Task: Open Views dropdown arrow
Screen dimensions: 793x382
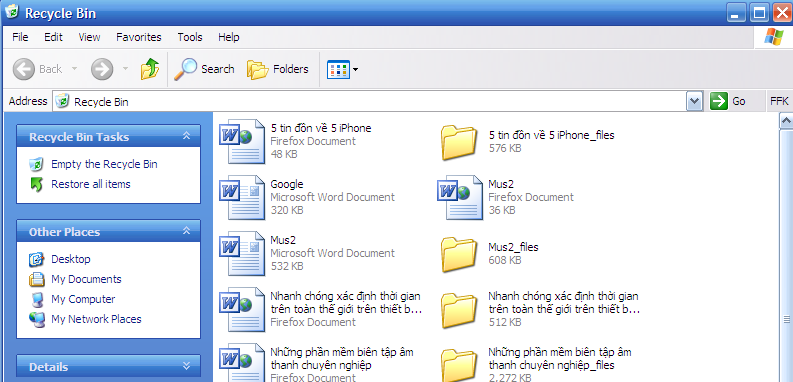Action: tap(355, 69)
